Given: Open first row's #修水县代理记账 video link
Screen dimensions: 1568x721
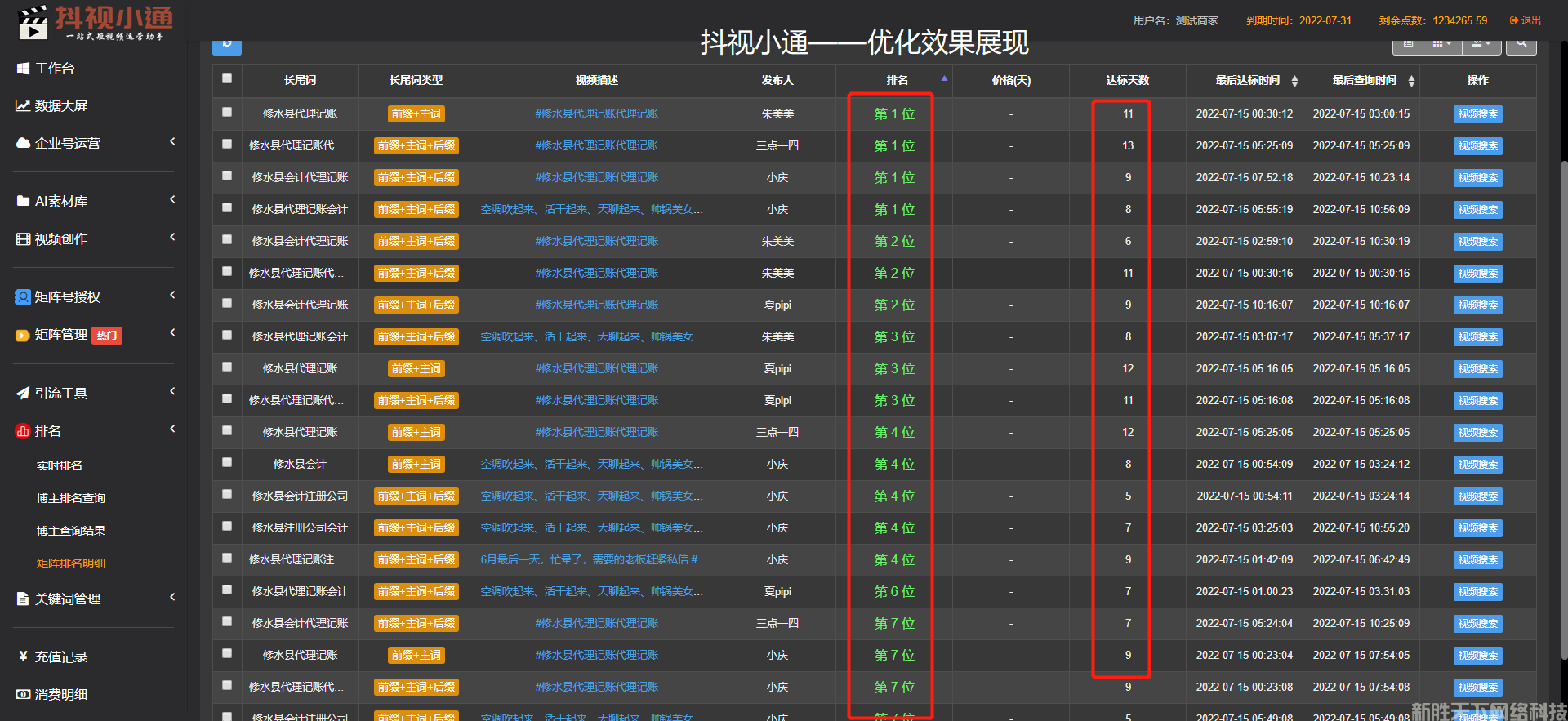Looking at the screenshot, I should [x=596, y=114].
